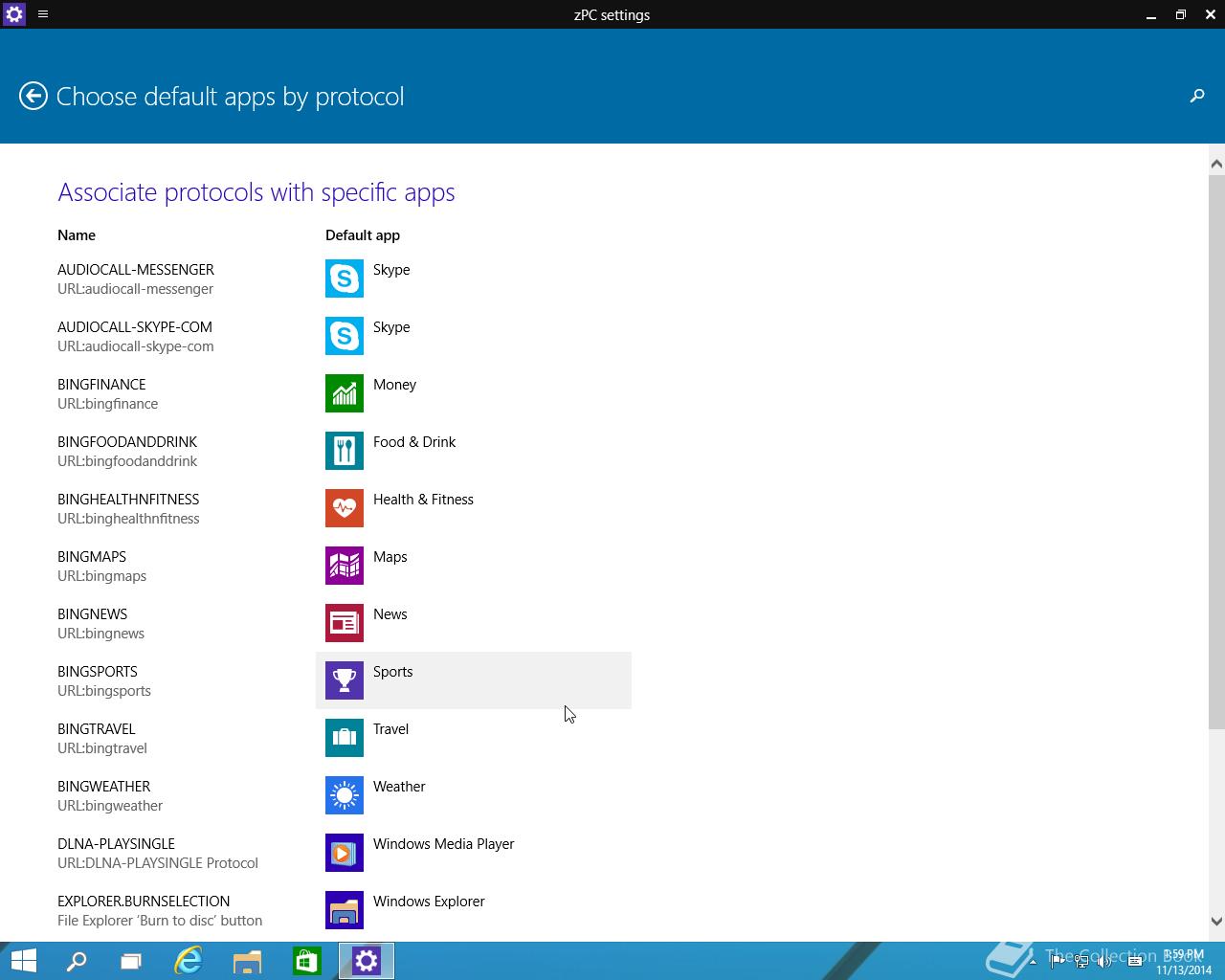Click the Travel suitcase icon
This screenshot has height=980, width=1225.
pos(345,738)
